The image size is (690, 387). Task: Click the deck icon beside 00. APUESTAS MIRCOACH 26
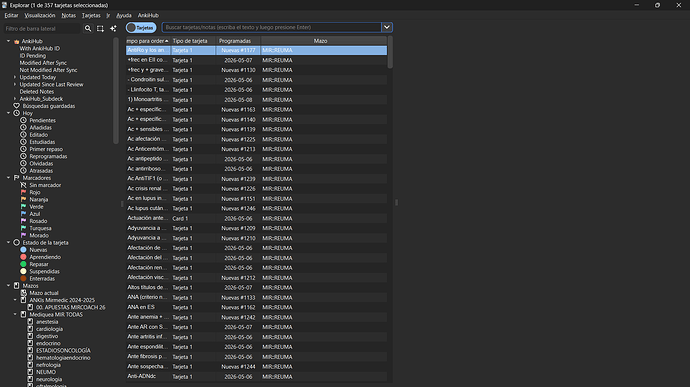tap(30, 307)
